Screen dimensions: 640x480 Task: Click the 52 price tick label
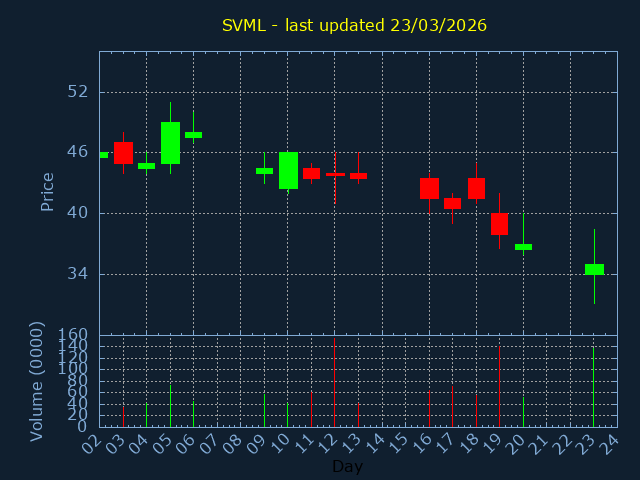[x=78, y=92]
